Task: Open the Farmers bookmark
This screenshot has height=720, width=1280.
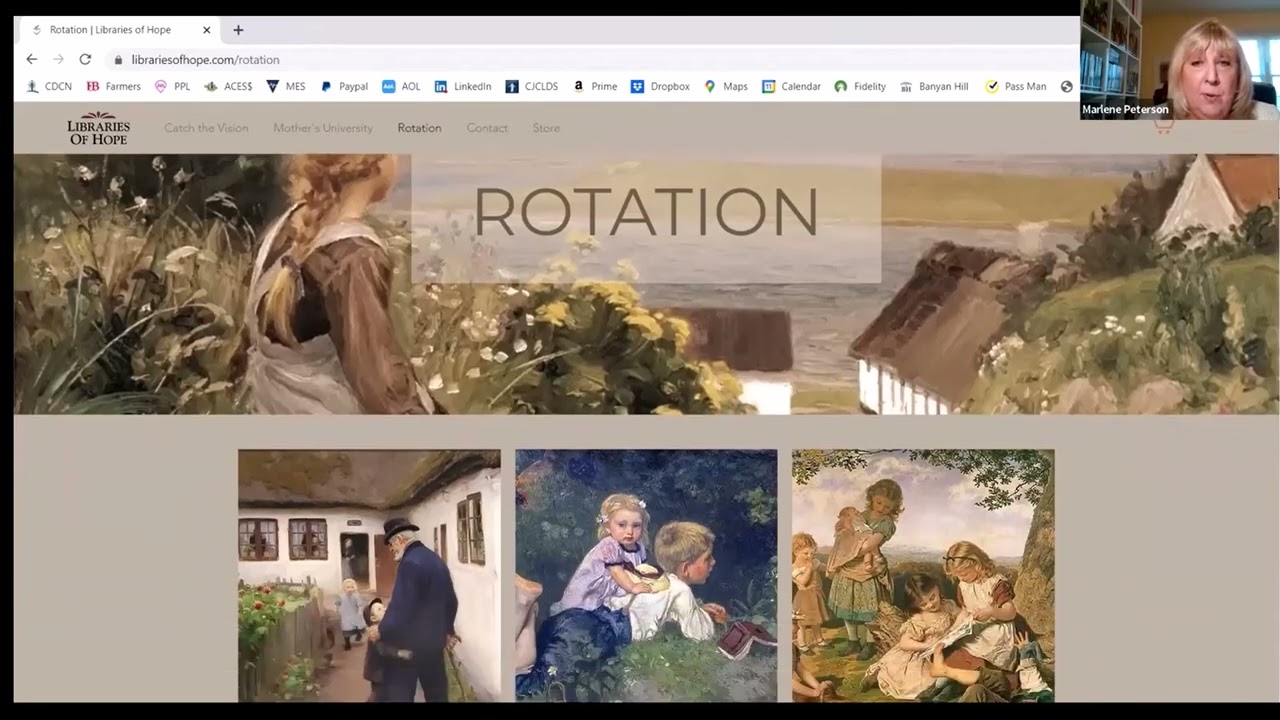Action: [113, 87]
